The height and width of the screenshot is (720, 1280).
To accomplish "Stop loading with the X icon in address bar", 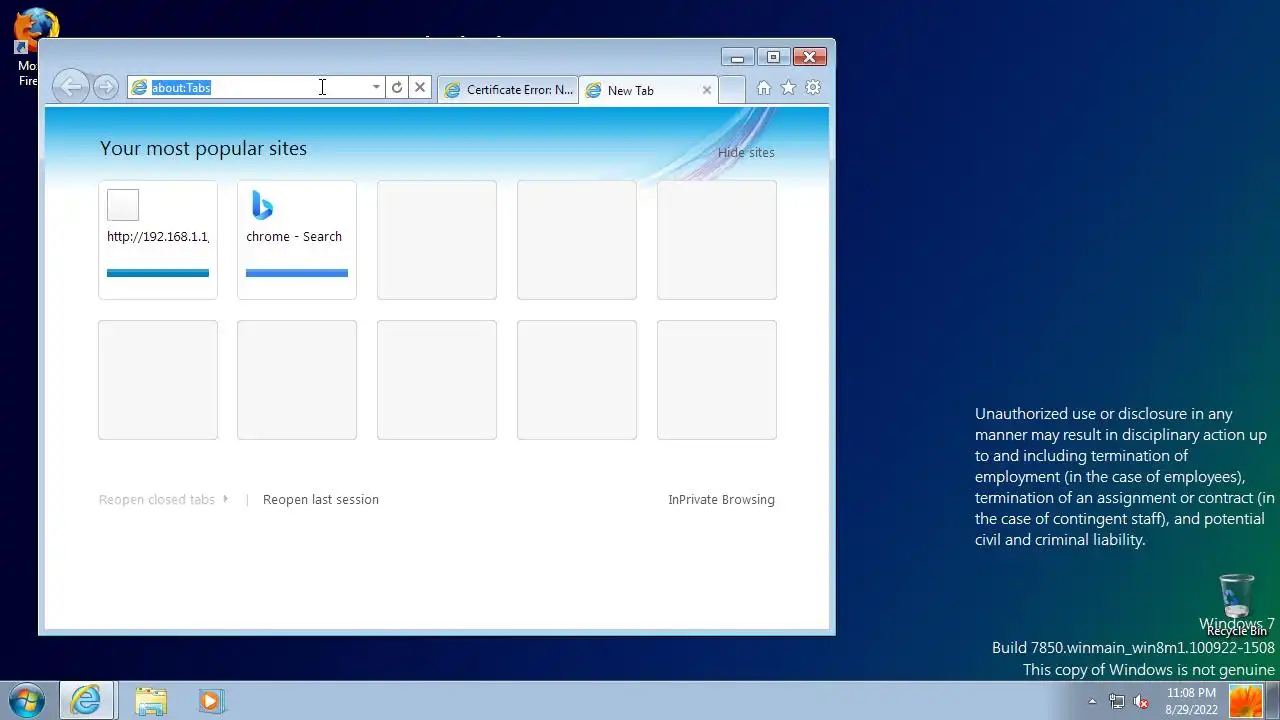I will tap(420, 88).
